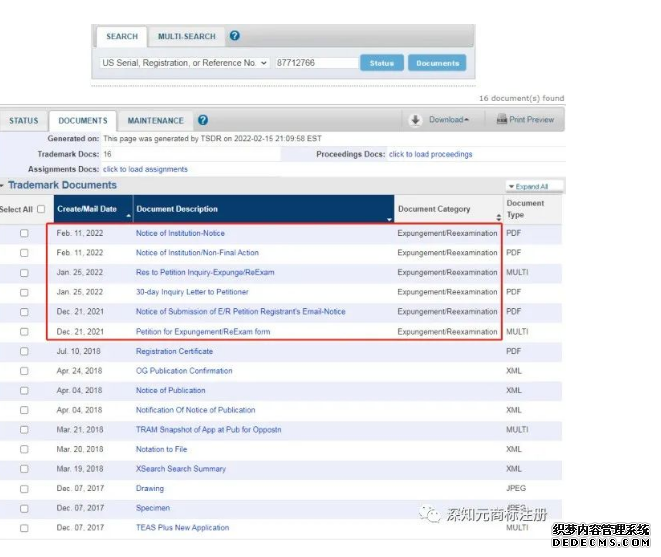
Task: Check the Notice of Institution-Notice row box
Action: pyautogui.click(x=24, y=233)
